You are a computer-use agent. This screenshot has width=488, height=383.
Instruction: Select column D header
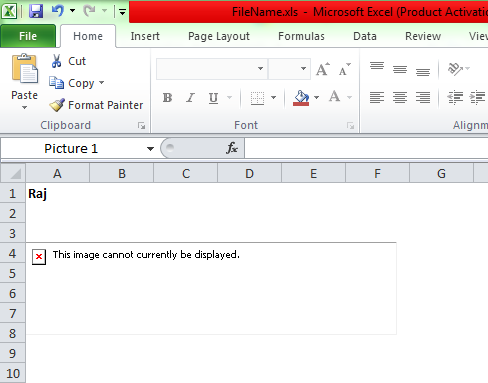[x=249, y=173]
